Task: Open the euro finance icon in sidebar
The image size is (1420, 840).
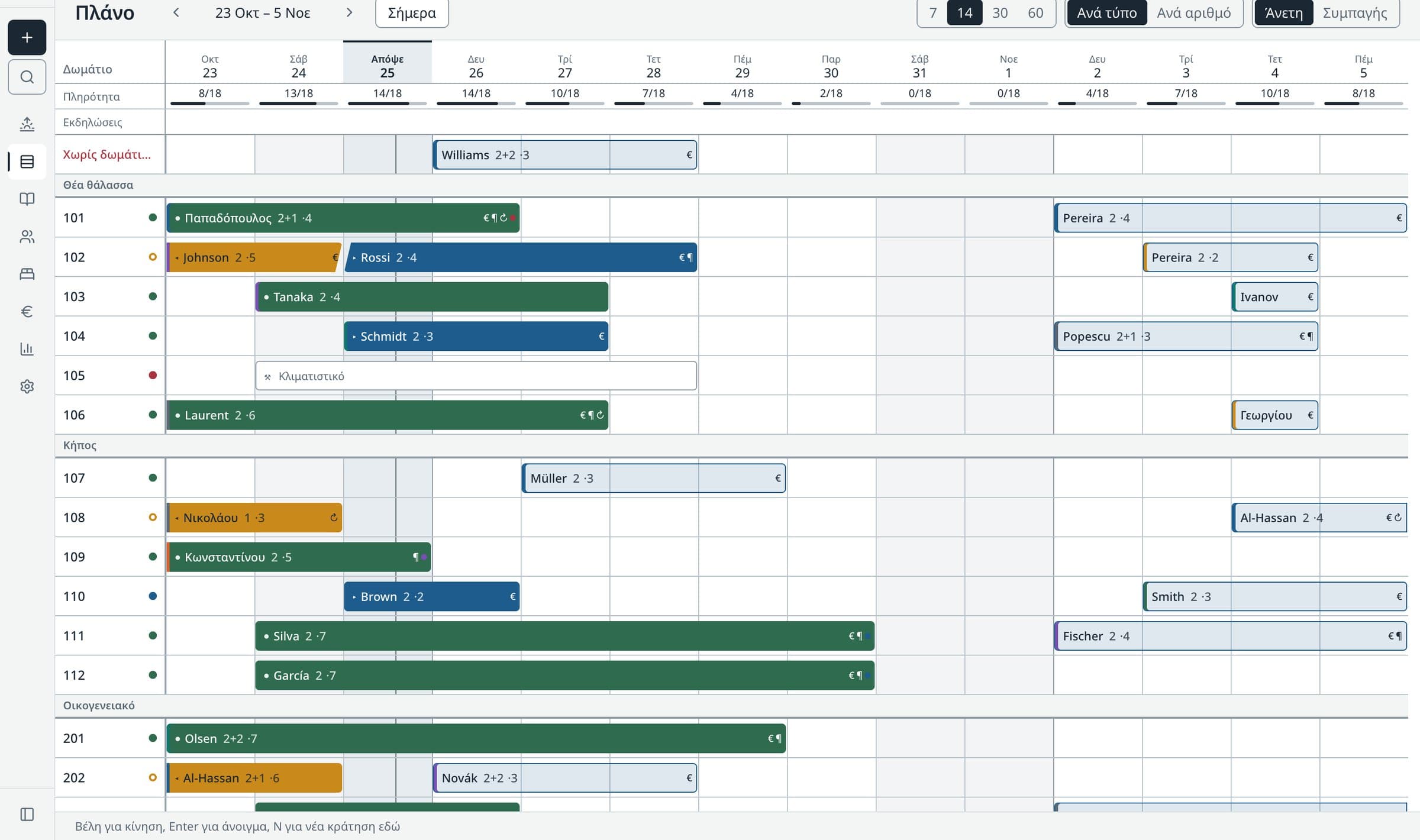Action: coord(27,311)
